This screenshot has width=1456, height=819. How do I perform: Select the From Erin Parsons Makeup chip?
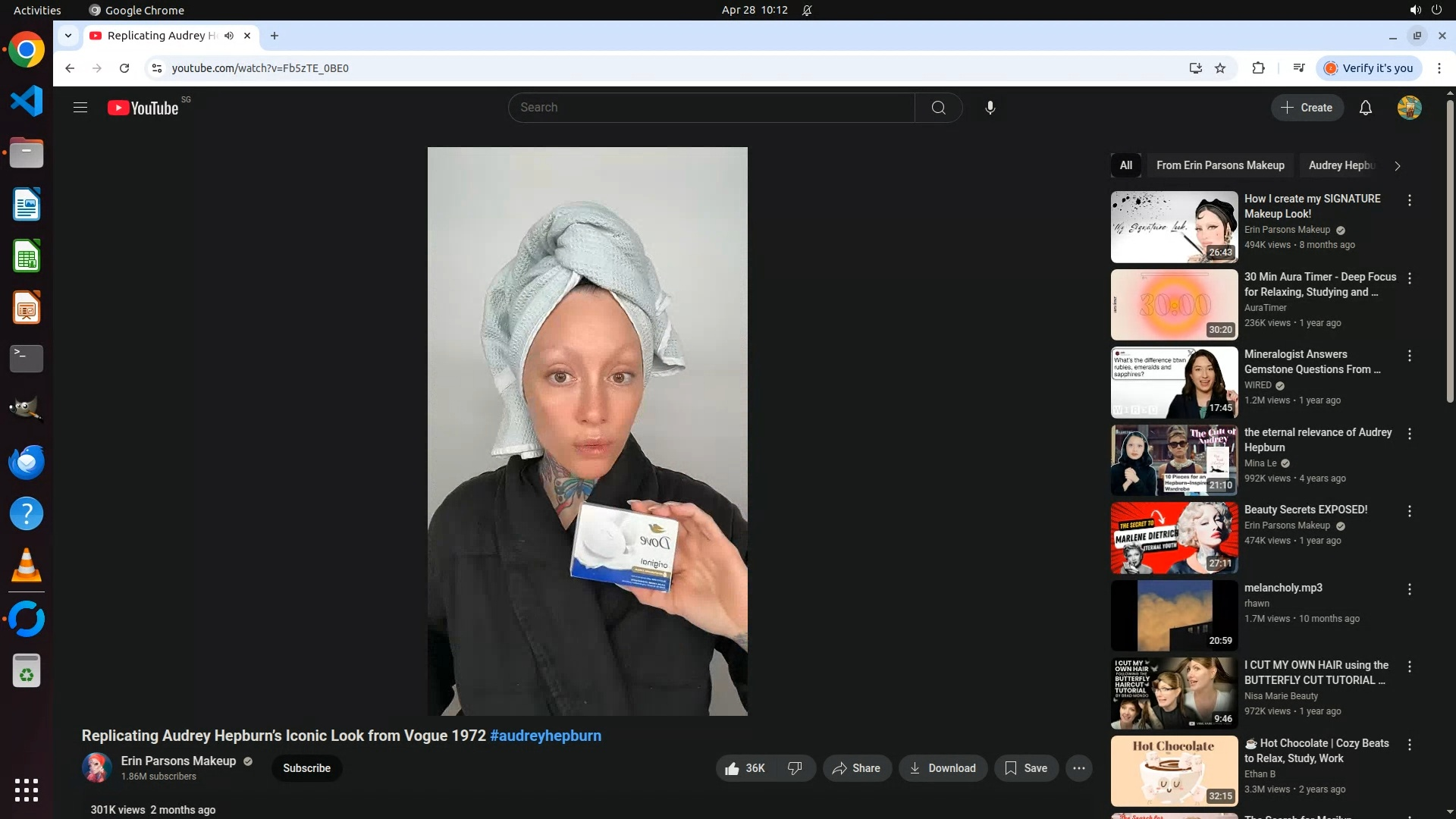pos(1219,165)
